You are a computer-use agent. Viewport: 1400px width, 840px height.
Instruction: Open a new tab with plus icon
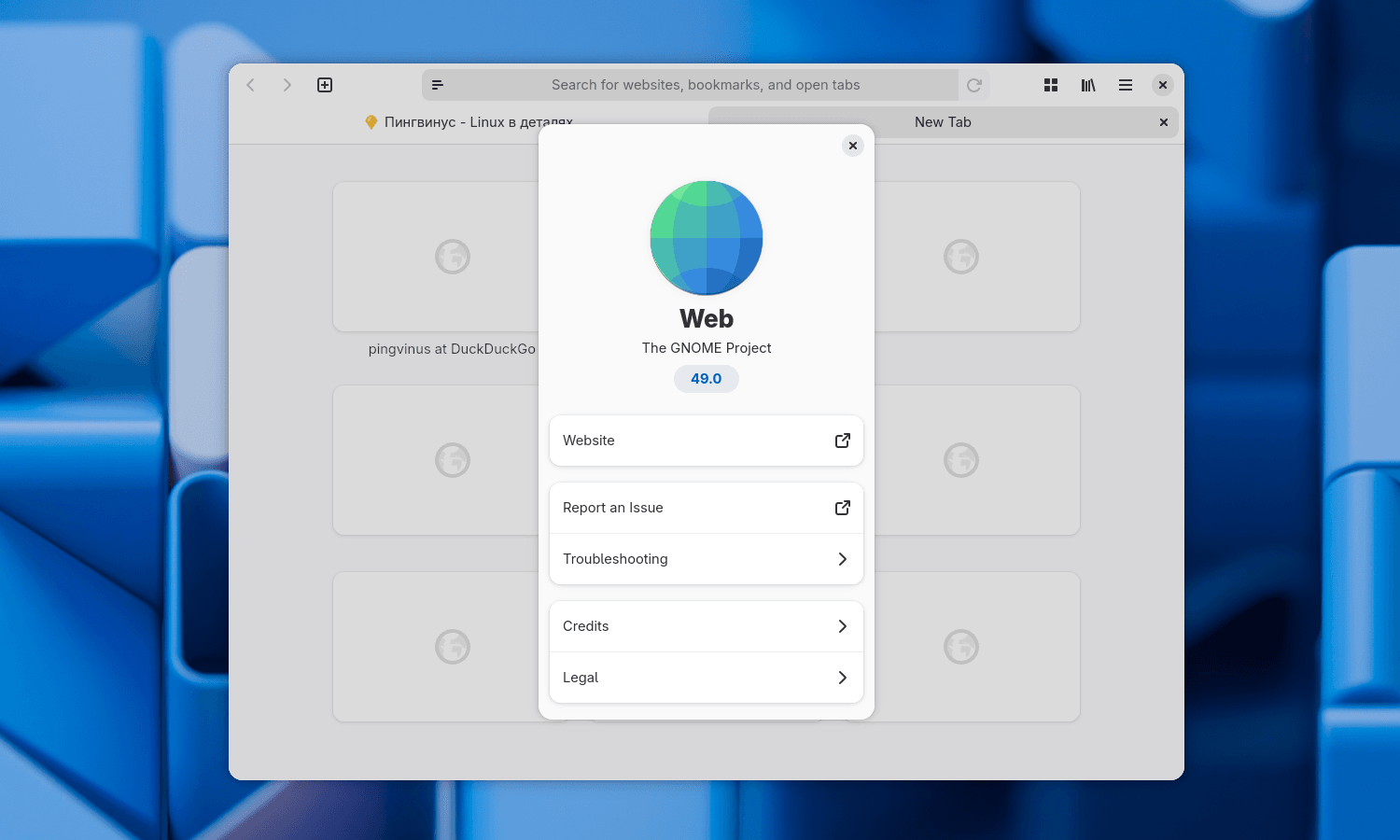coord(325,85)
